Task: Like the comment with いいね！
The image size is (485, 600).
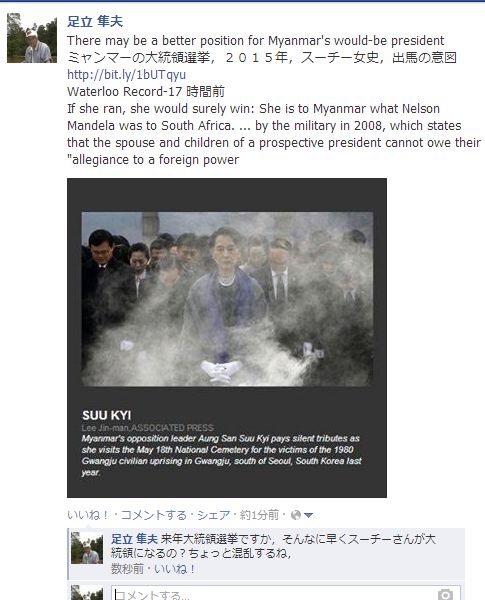Action: tap(175, 569)
